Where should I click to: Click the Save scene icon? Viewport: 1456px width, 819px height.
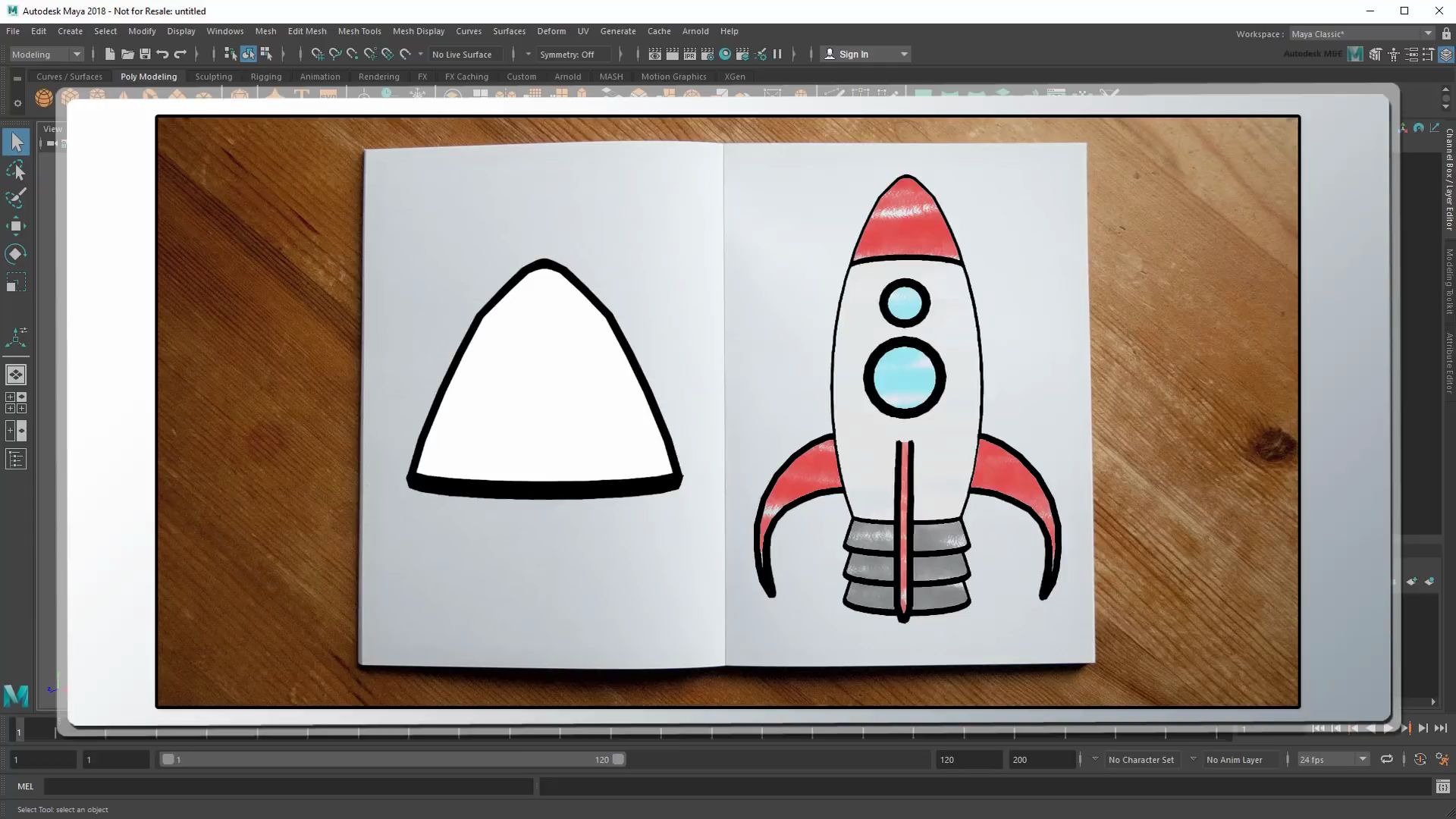[145, 54]
